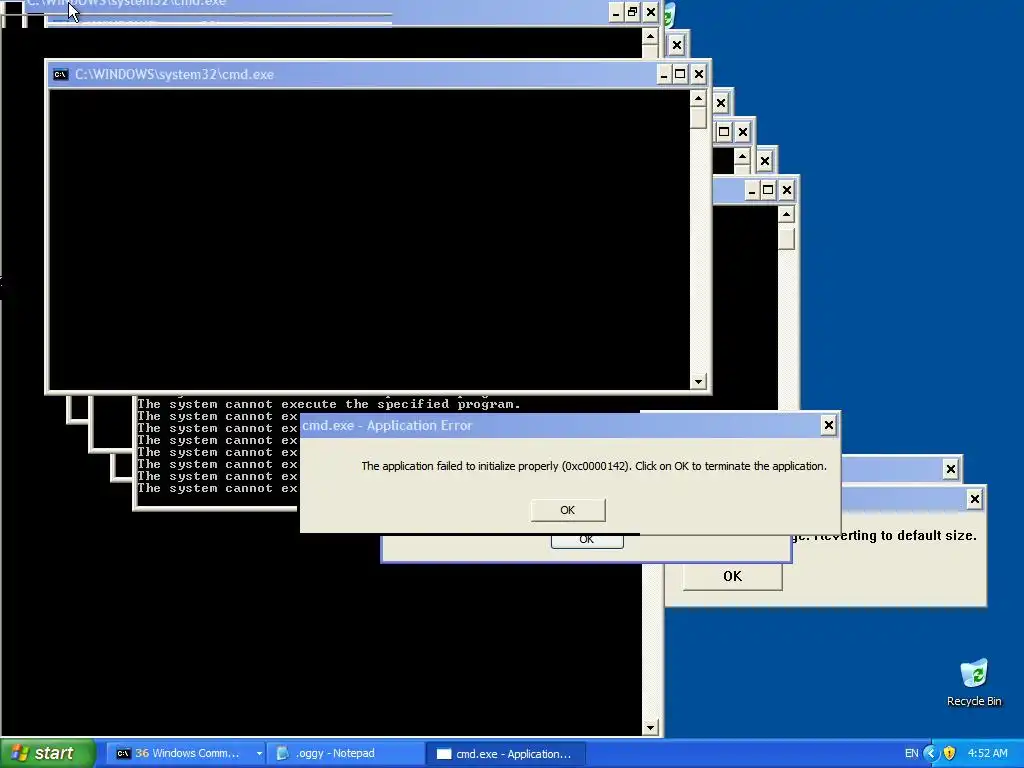Screen dimensions: 1024x768
Task: Click the maximized cmd window's scroll up arrow
Action: (x=650, y=37)
